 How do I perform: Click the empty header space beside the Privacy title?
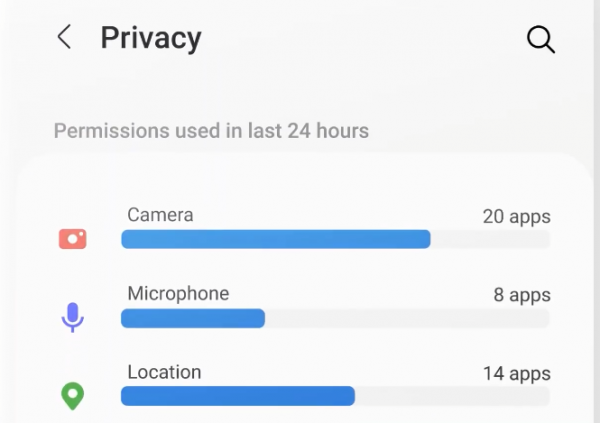point(360,38)
